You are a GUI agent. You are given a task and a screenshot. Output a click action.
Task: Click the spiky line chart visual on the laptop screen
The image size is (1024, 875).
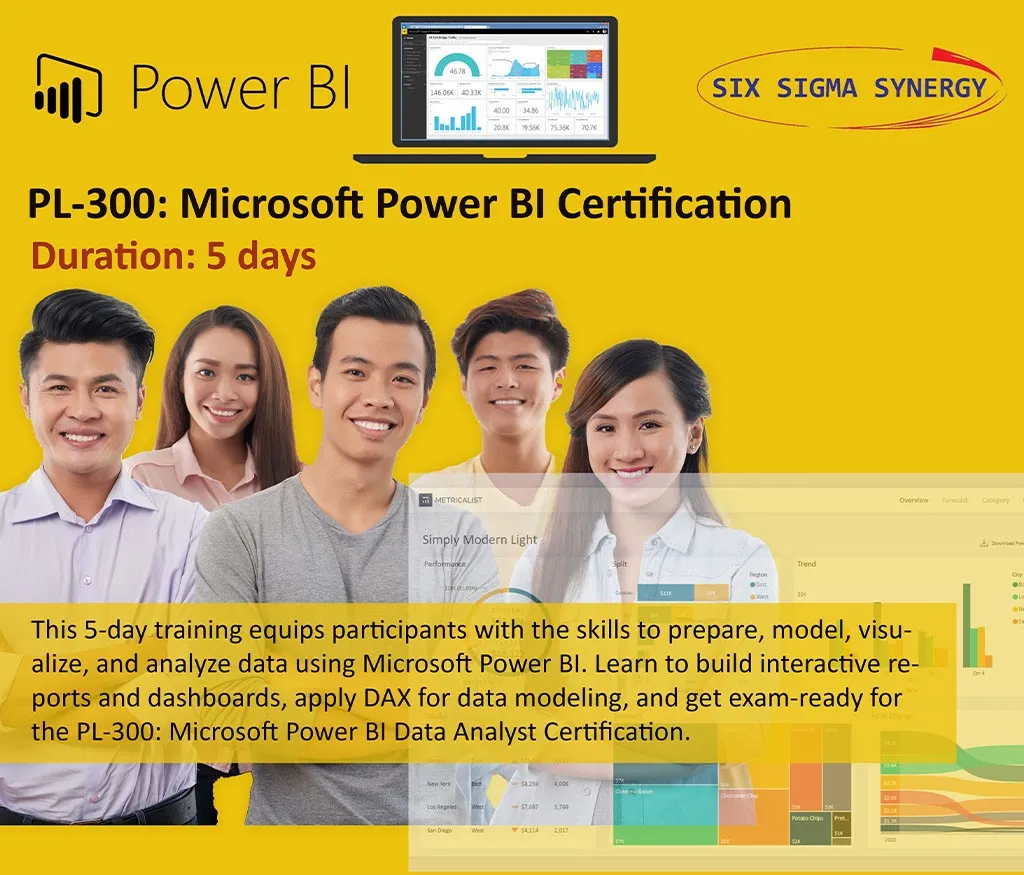tap(572, 97)
